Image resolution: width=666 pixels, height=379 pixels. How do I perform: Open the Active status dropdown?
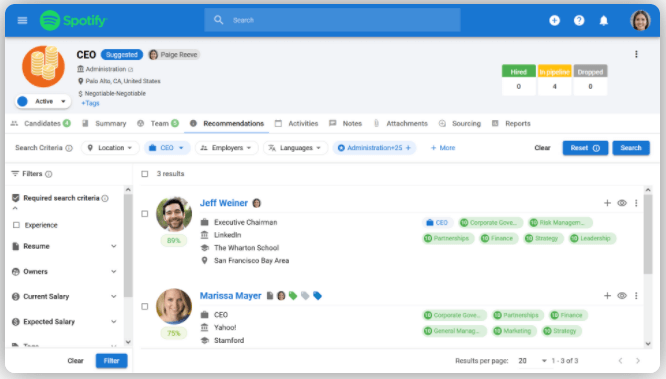(43, 101)
